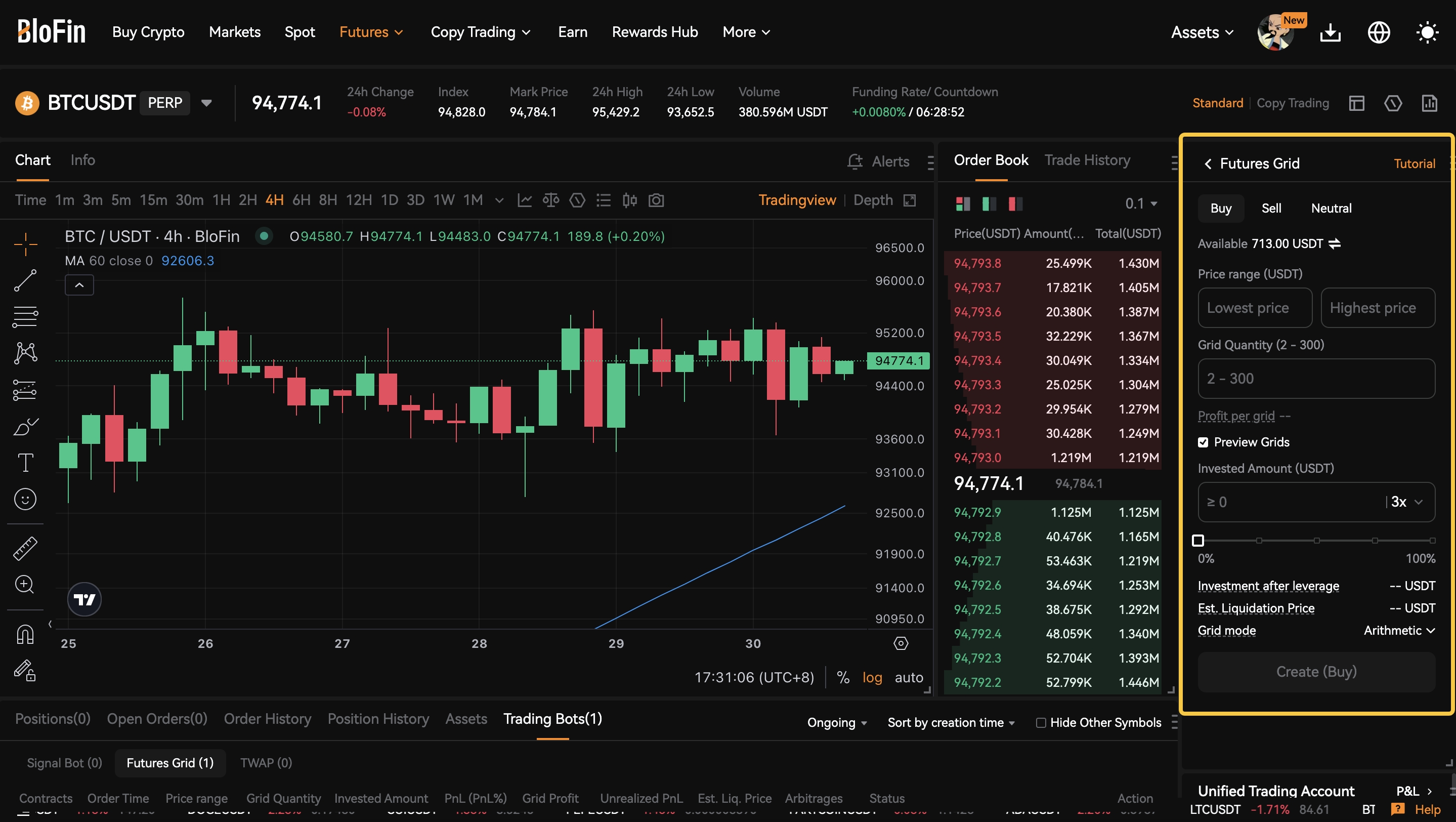Change order book 0.1 precision dropdown
1456x822 pixels.
click(1141, 203)
